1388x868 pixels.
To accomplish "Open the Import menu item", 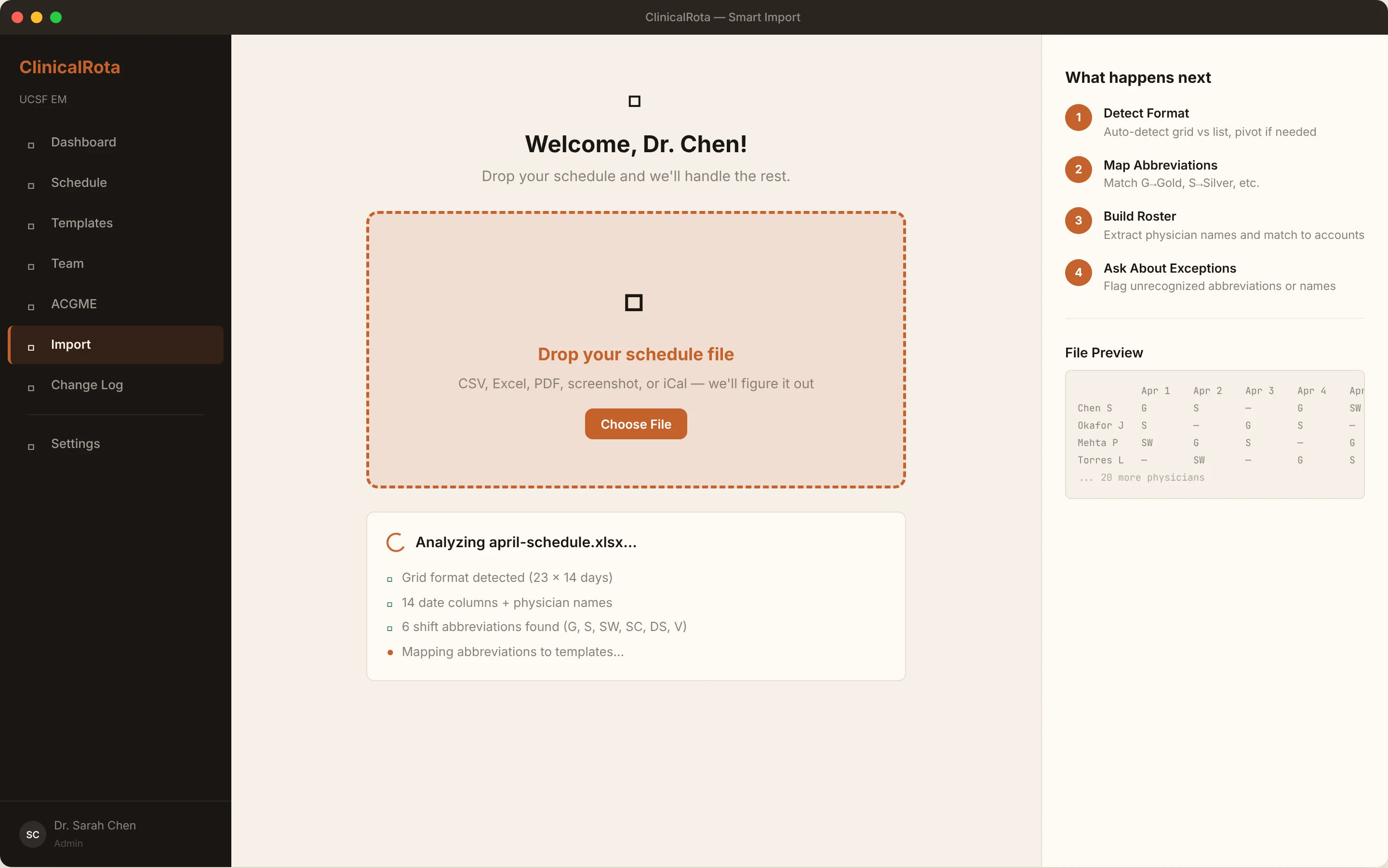I will coord(71,344).
